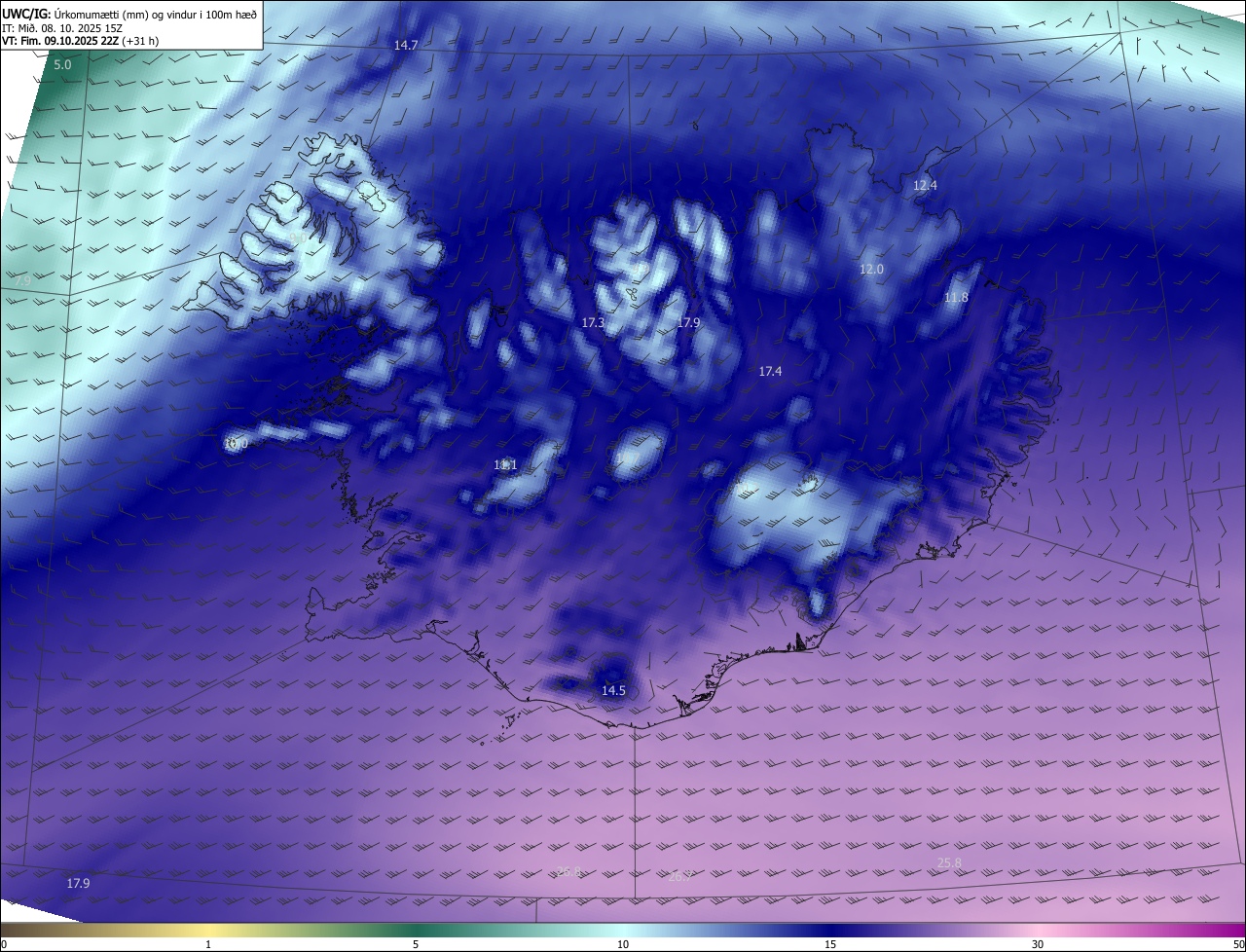
Task: Select the 17.9 label in the southwest ocean
Action: [x=78, y=884]
